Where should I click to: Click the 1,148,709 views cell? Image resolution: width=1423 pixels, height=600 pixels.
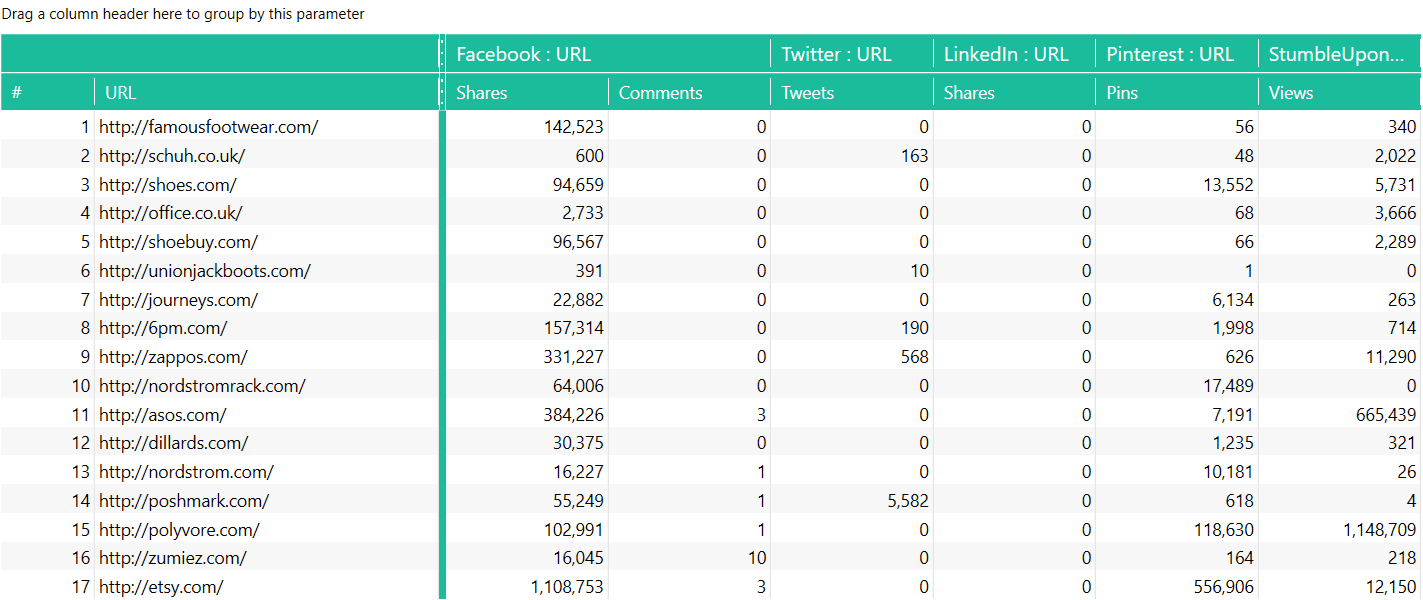1339,530
